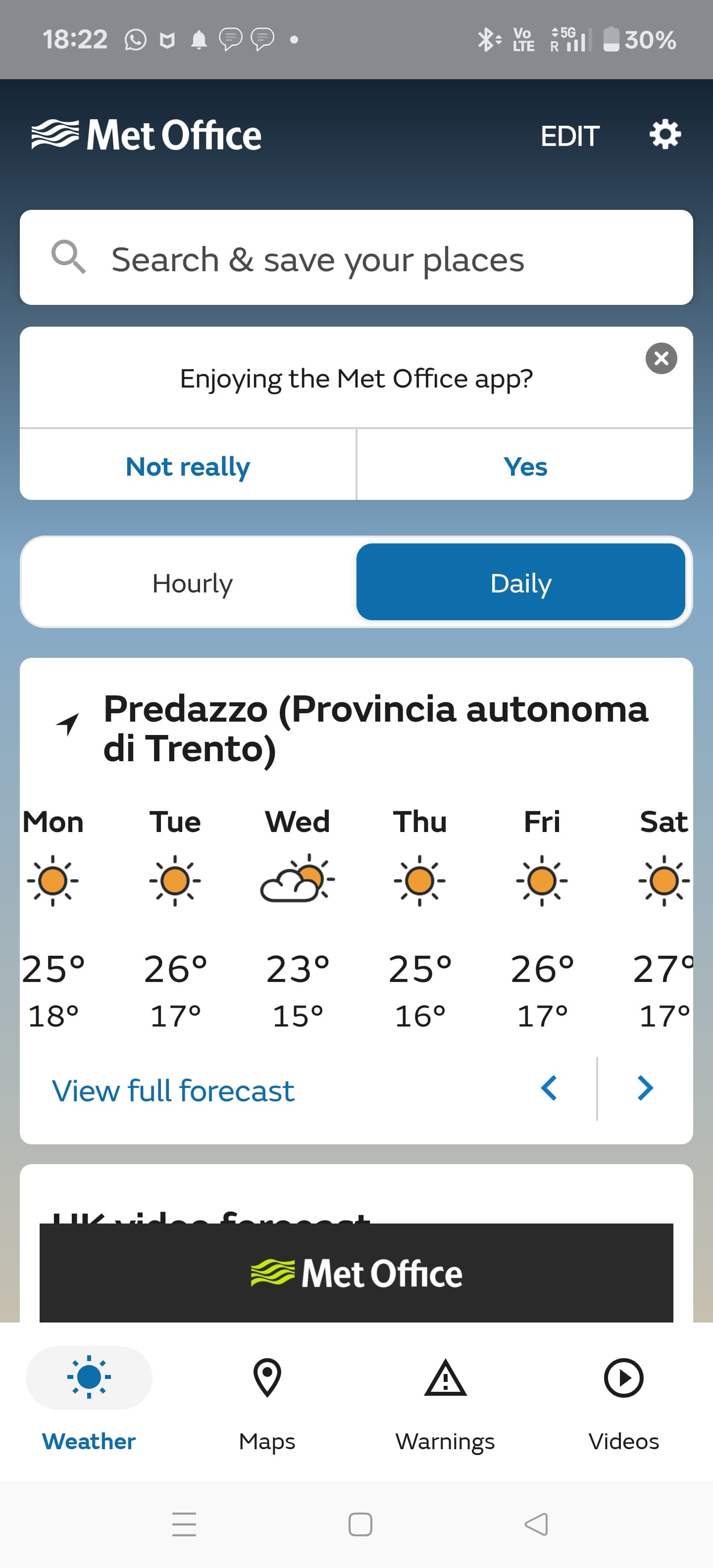The height and width of the screenshot is (1568, 713).
Task: Switch forecast to Hourly view
Action: tap(192, 583)
